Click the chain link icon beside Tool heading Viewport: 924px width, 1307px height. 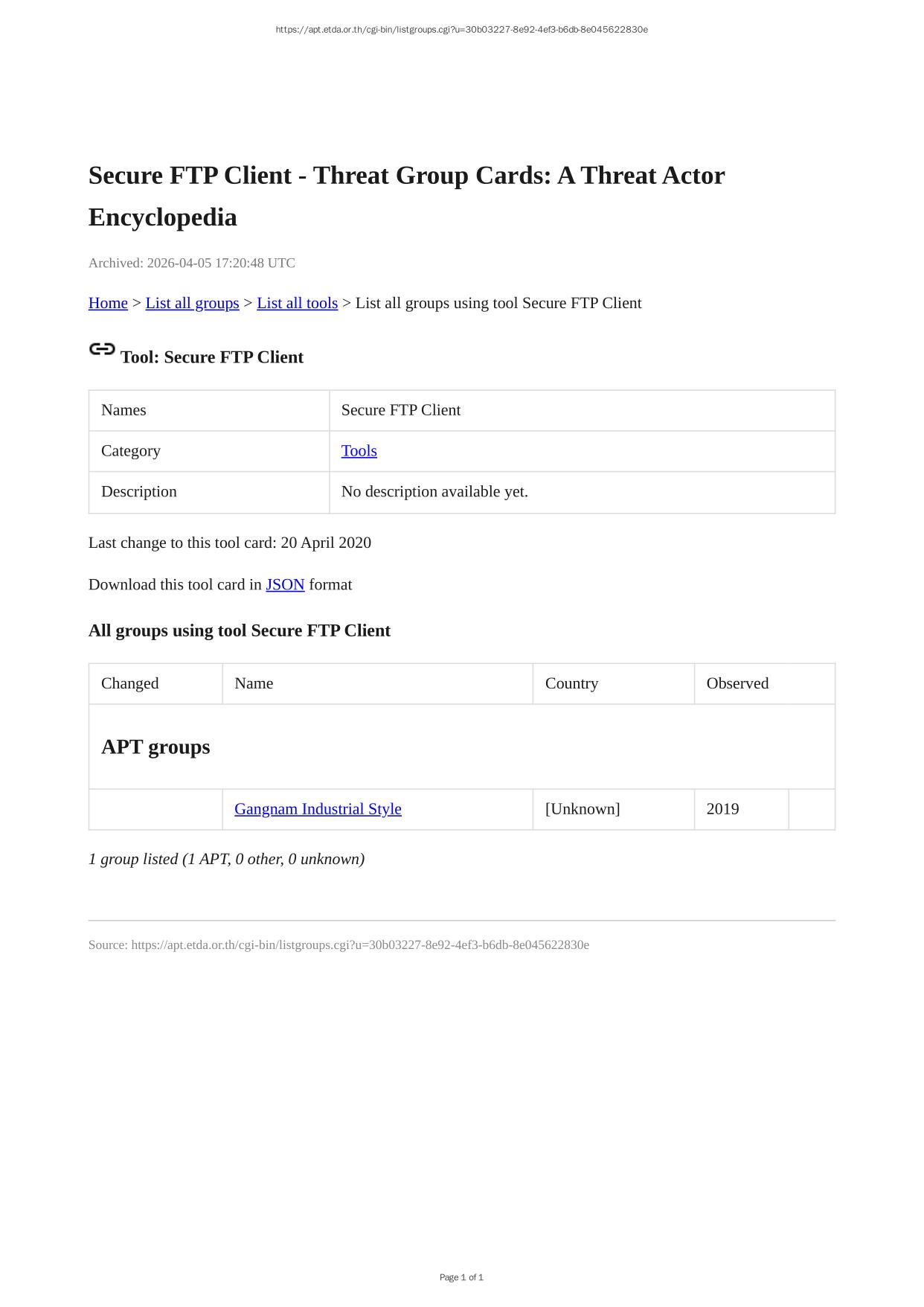point(102,349)
